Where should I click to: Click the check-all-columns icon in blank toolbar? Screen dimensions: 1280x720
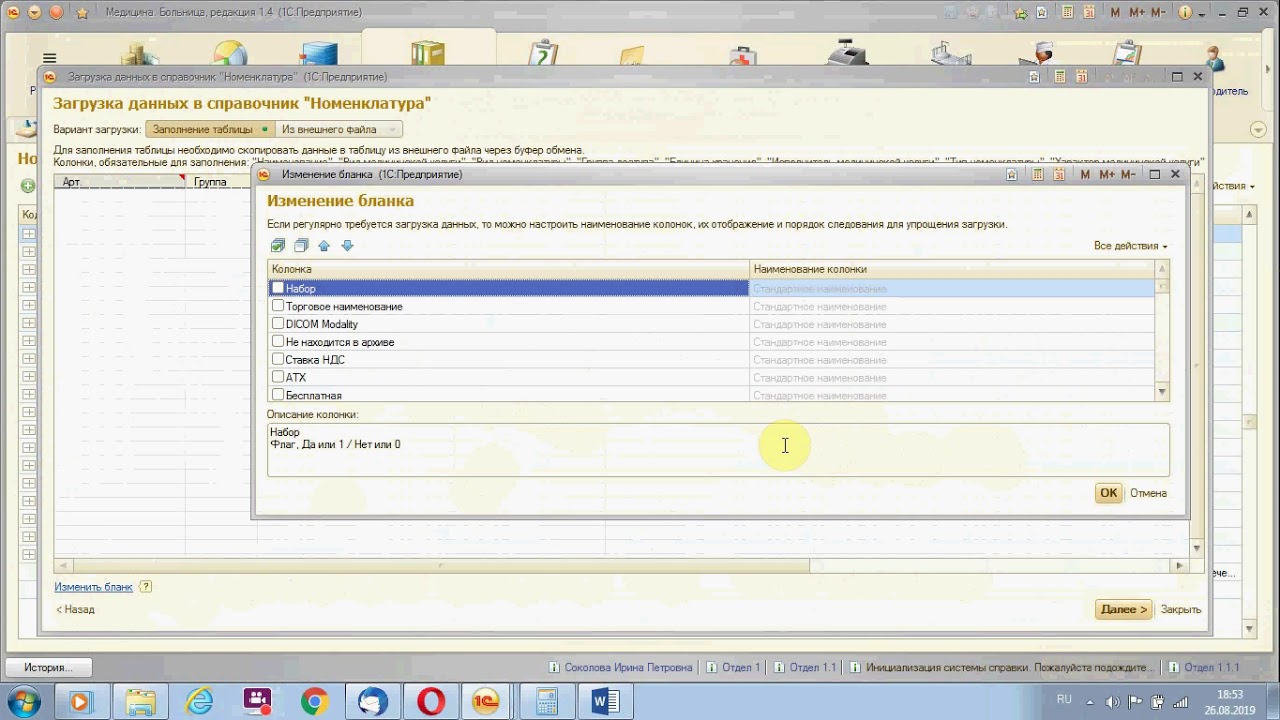278,246
